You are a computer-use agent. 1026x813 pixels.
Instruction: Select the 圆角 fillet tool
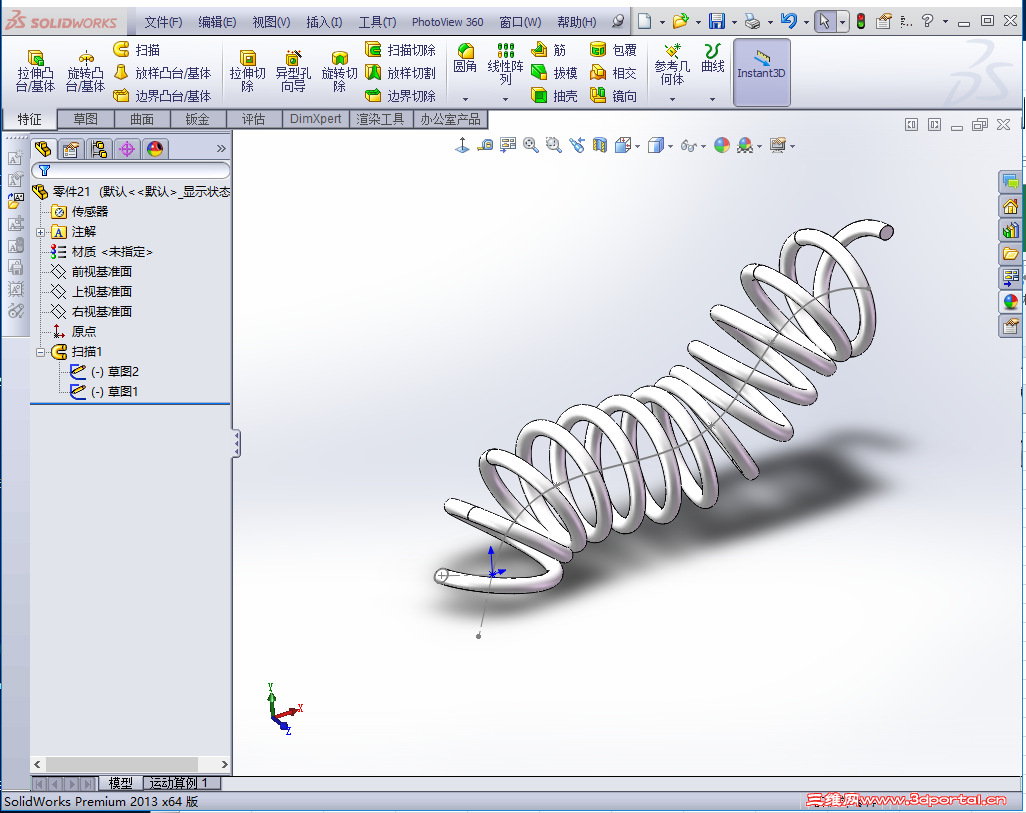465,58
